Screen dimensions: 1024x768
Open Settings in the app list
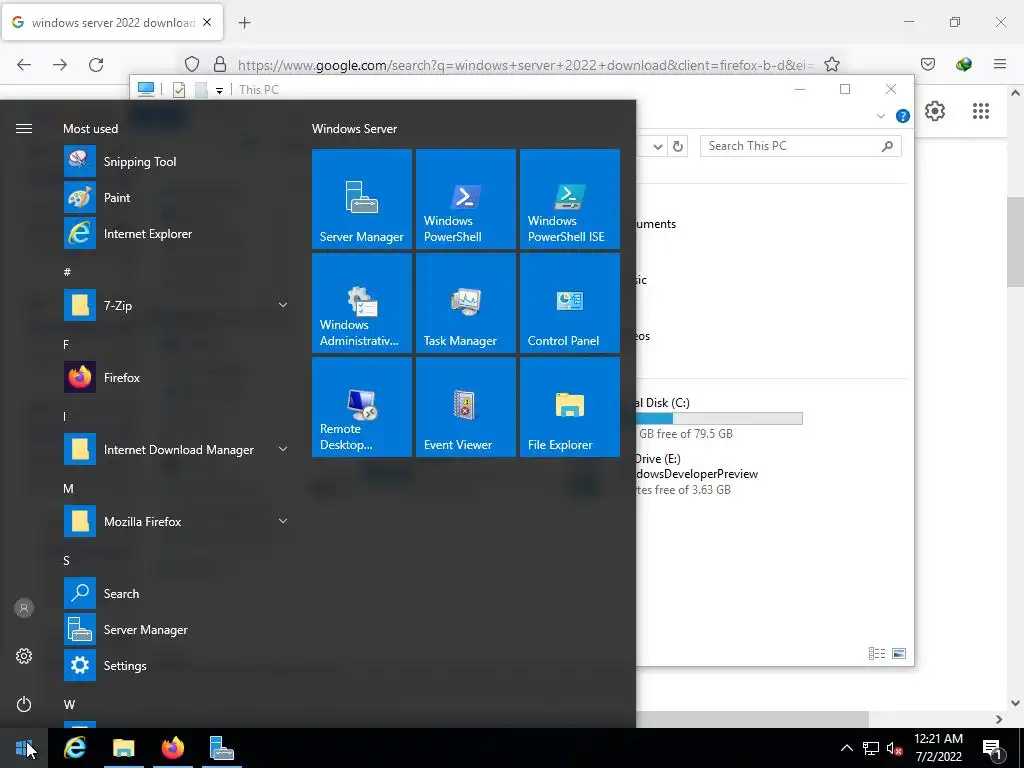pos(176,665)
